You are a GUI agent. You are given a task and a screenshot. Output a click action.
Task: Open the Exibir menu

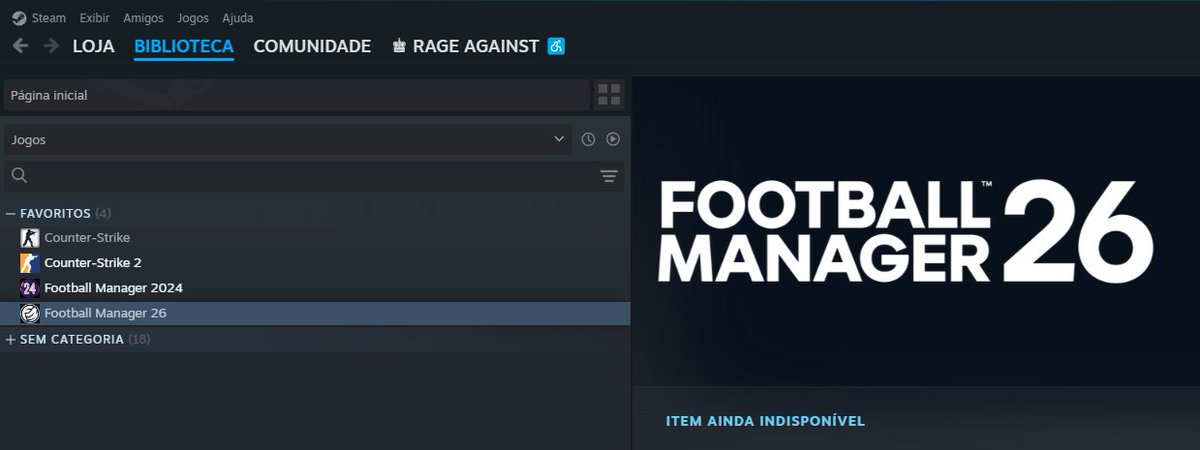(x=94, y=18)
